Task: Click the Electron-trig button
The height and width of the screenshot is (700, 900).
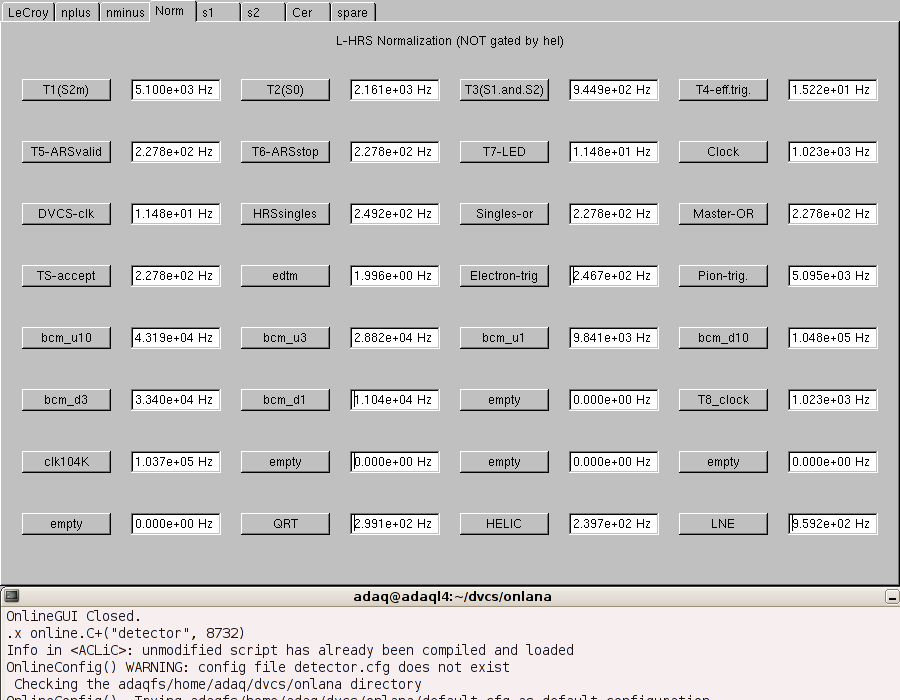Action: pyautogui.click(x=504, y=276)
